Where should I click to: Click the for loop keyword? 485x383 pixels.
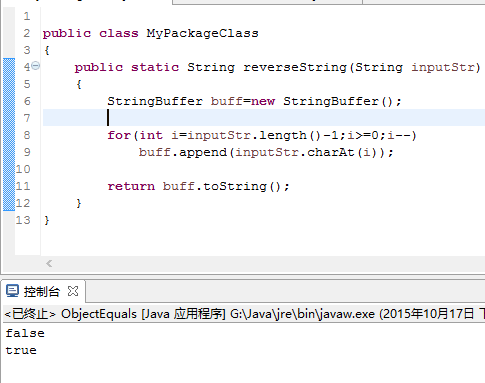[119, 135]
